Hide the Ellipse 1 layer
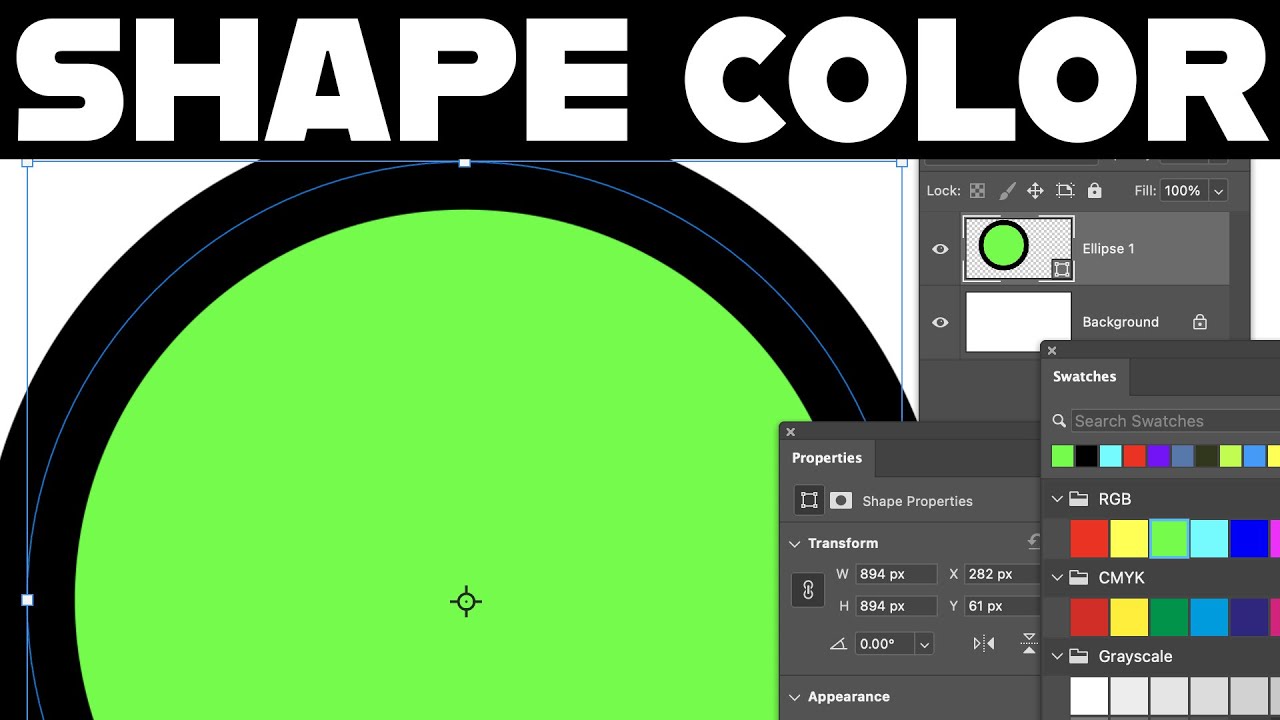Screen dimensions: 1280x720 pos(940,249)
